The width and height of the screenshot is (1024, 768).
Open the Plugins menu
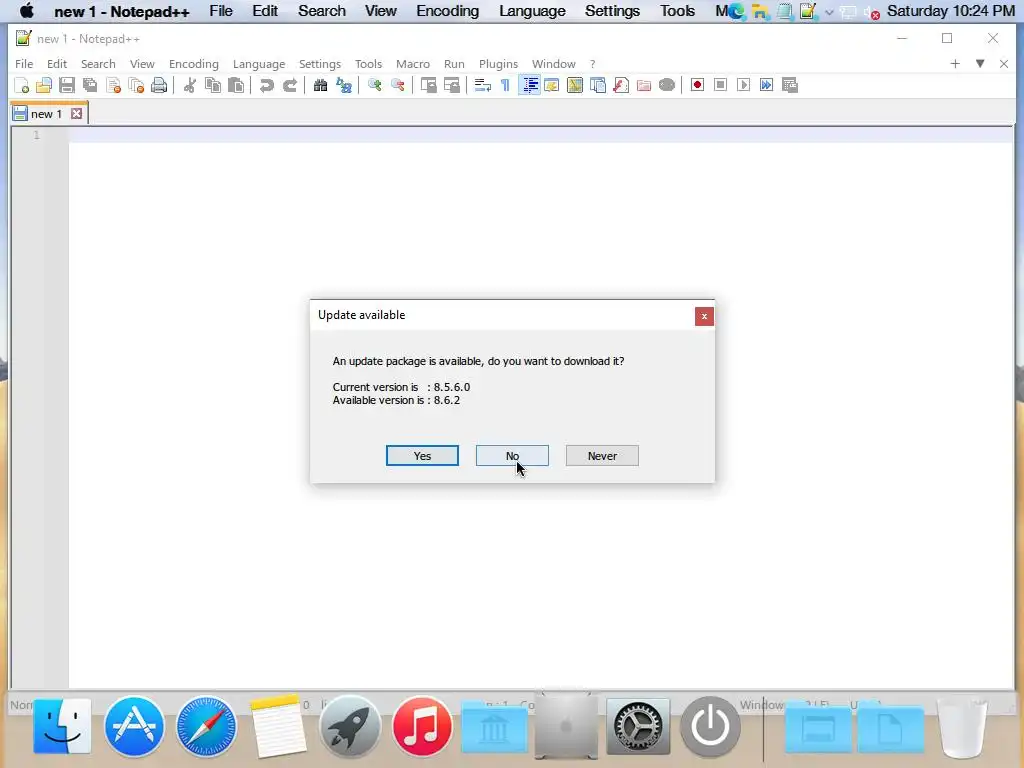pyautogui.click(x=498, y=64)
